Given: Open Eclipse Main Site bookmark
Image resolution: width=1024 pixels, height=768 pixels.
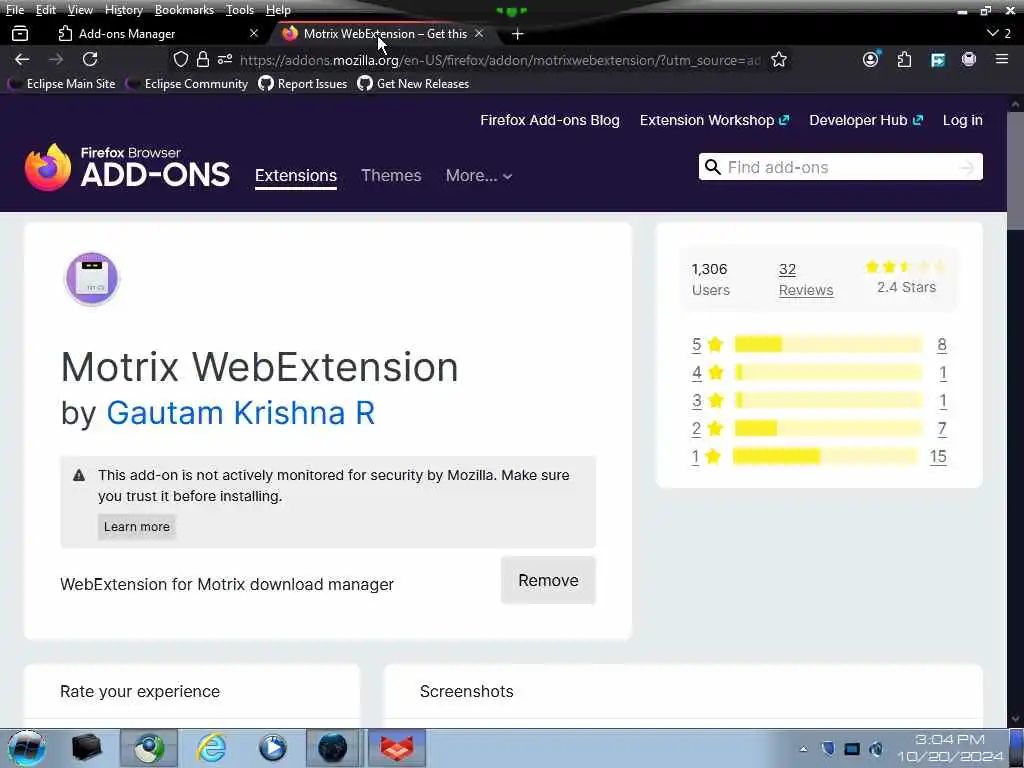Looking at the screenshot, I should click(61, 84).
